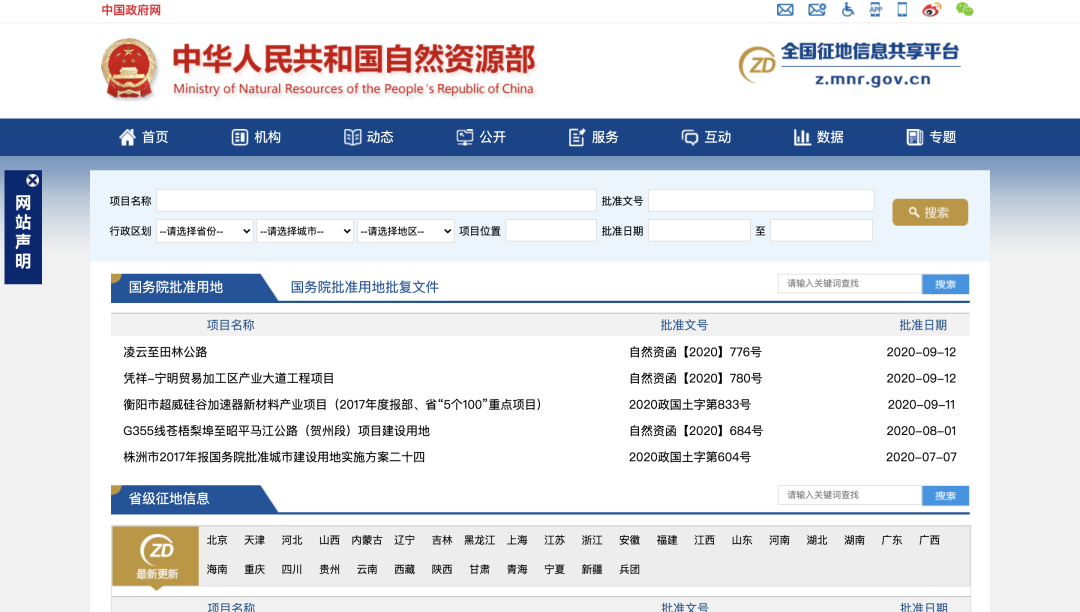
Task: Click the mobile version icon
Action: click(x=902, y=9)
